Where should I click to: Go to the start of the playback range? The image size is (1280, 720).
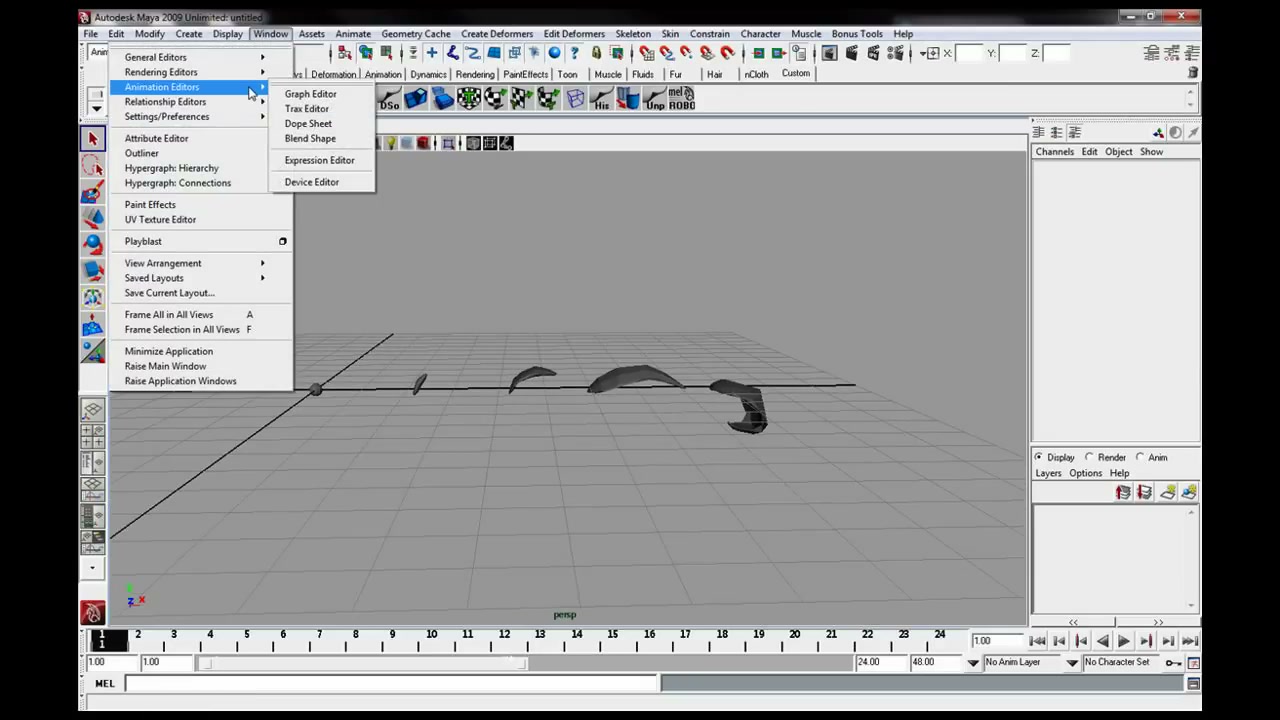pos(1037,641)
